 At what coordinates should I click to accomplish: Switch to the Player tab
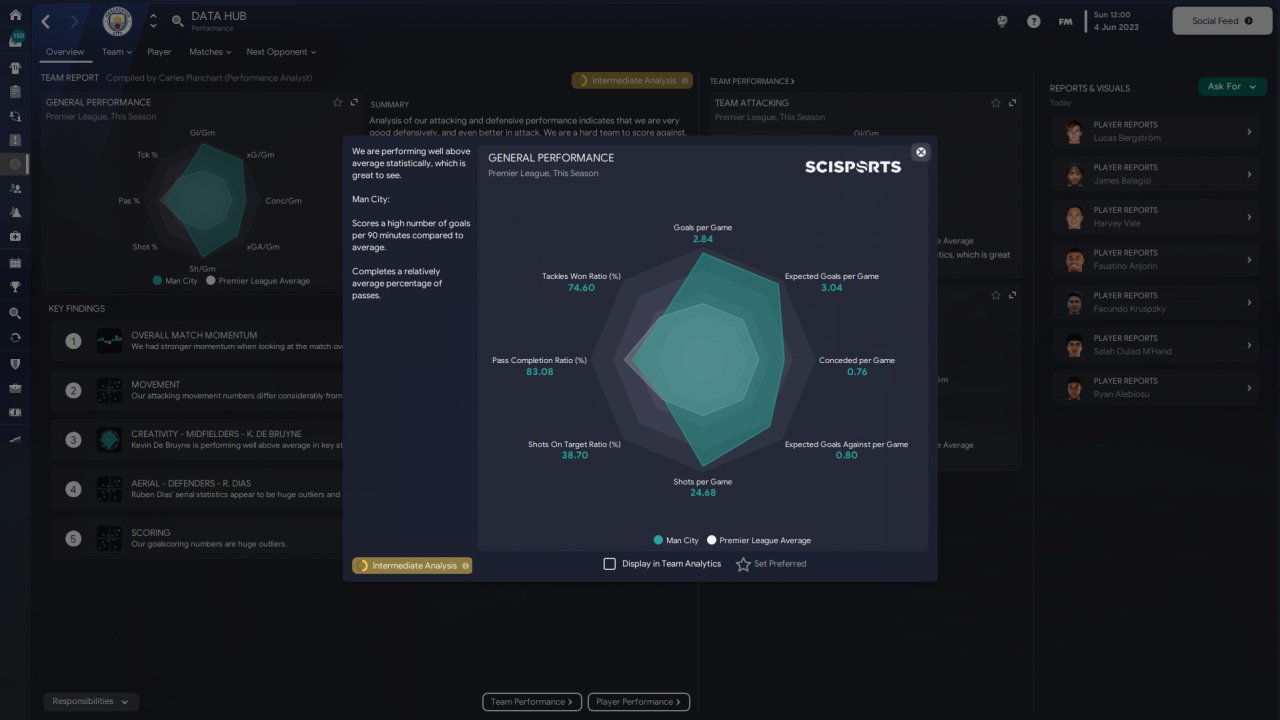tap(159, 52)
